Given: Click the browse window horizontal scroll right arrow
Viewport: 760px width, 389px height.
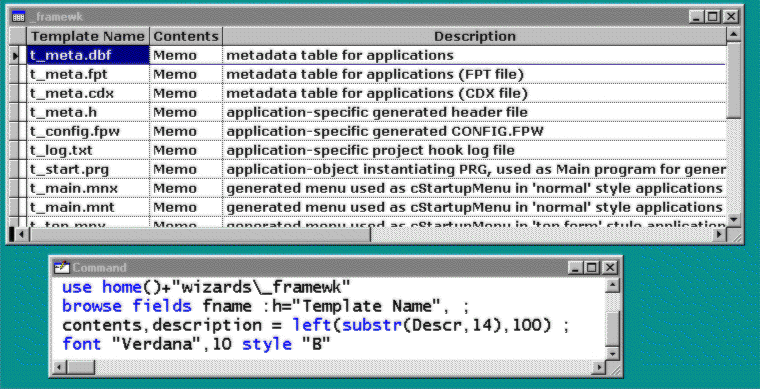Looking at the screenshot, I should pyautogui.click(x=720, y=234).
